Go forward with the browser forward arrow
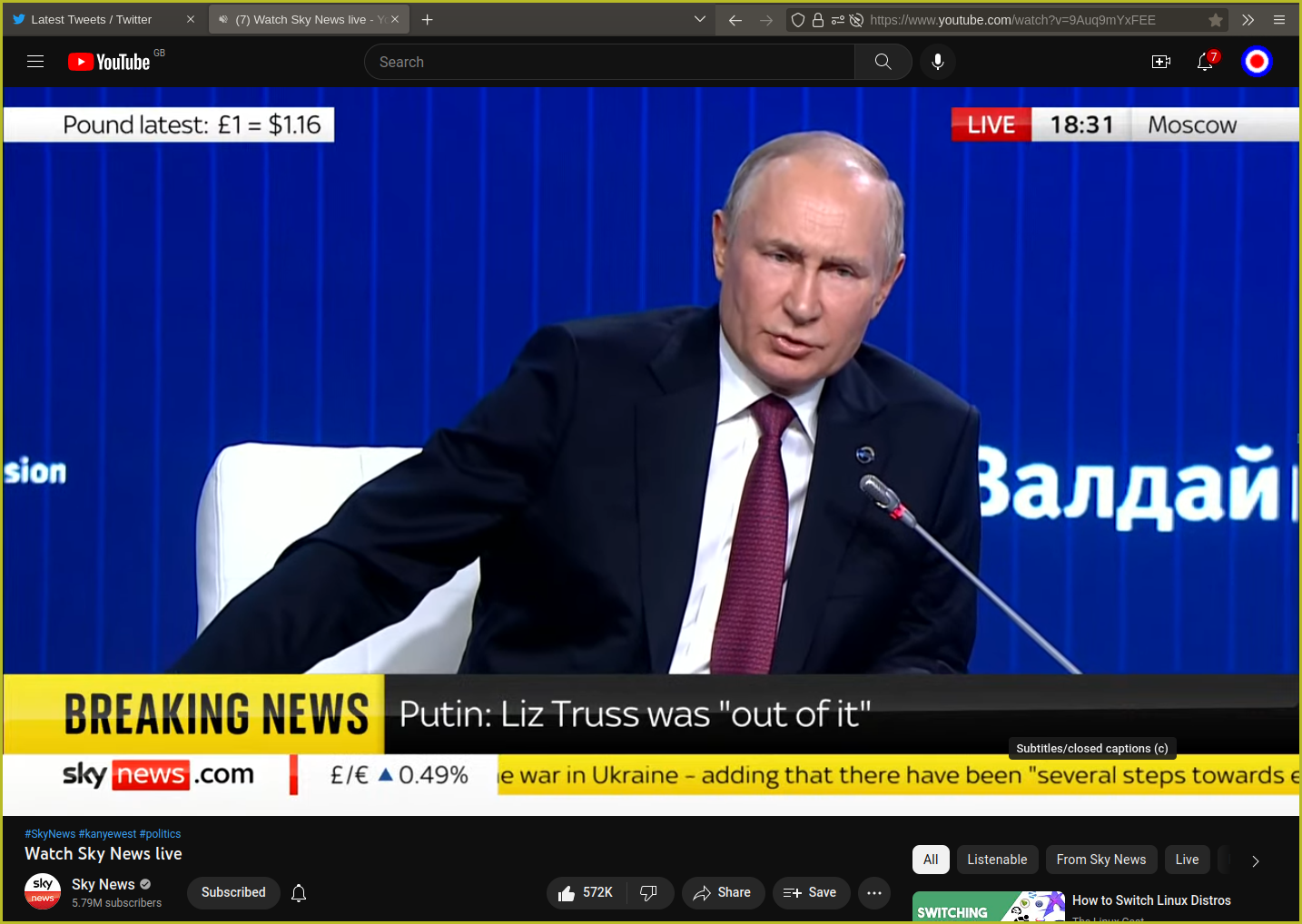The height and width of the screenshot is (924, 1302). coord(766,20)
